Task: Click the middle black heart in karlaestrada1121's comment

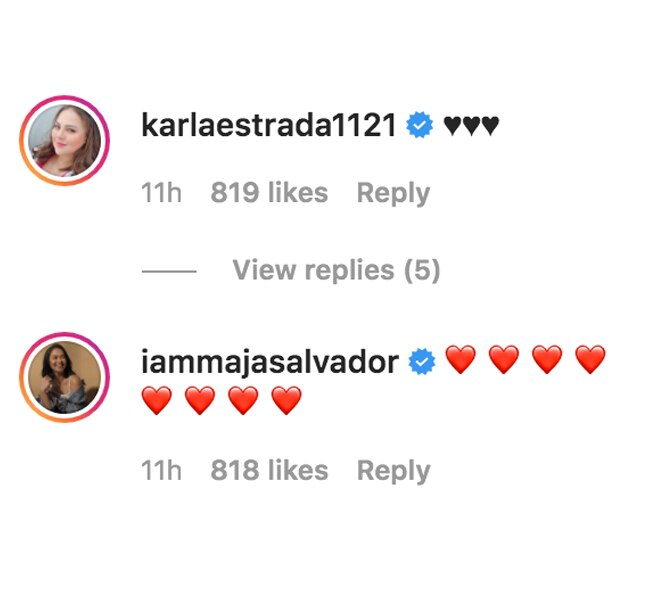Action: click(x=471, y=126)
